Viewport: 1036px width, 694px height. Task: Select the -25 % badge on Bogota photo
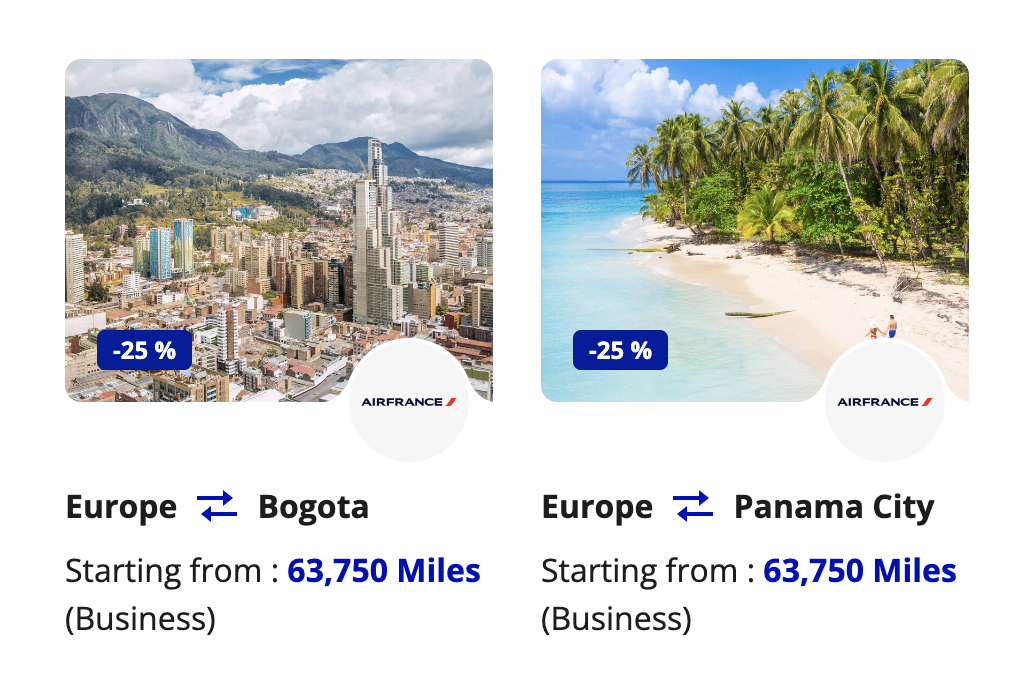145,350
